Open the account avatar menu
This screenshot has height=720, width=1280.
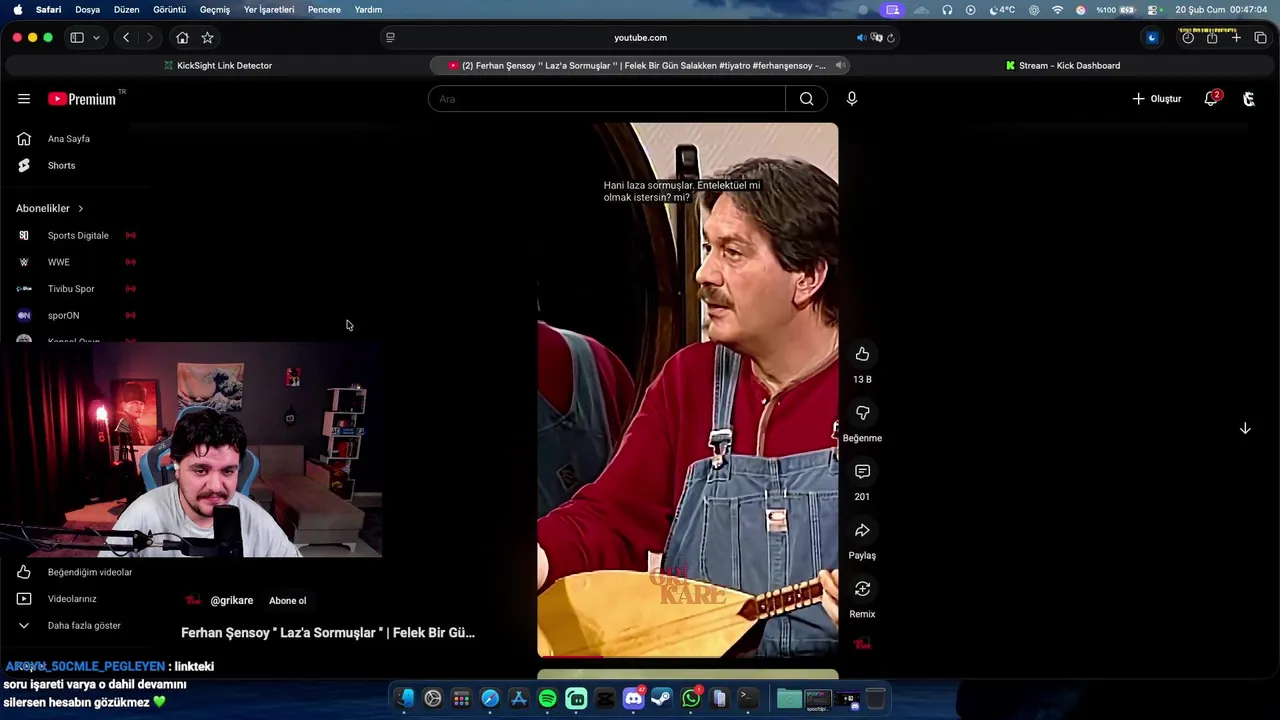[x=1248, y=99]
